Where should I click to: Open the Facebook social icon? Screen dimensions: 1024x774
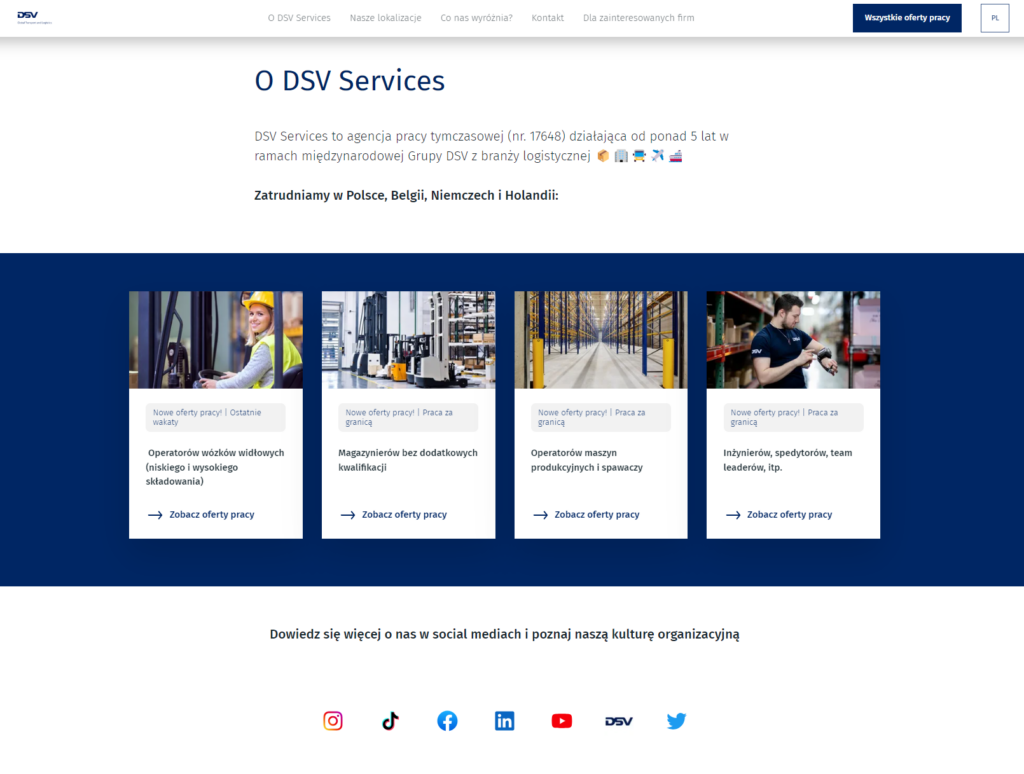click(x=447, y=721)
